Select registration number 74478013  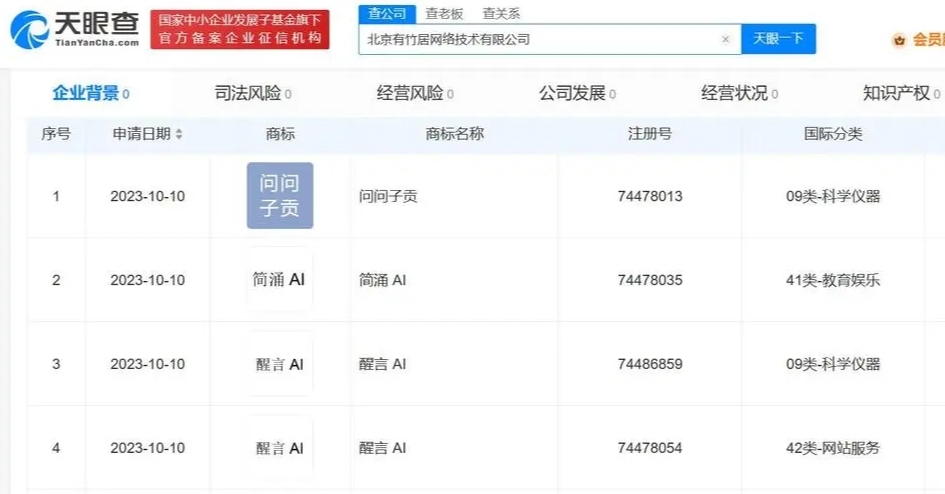tap(650, 196)
